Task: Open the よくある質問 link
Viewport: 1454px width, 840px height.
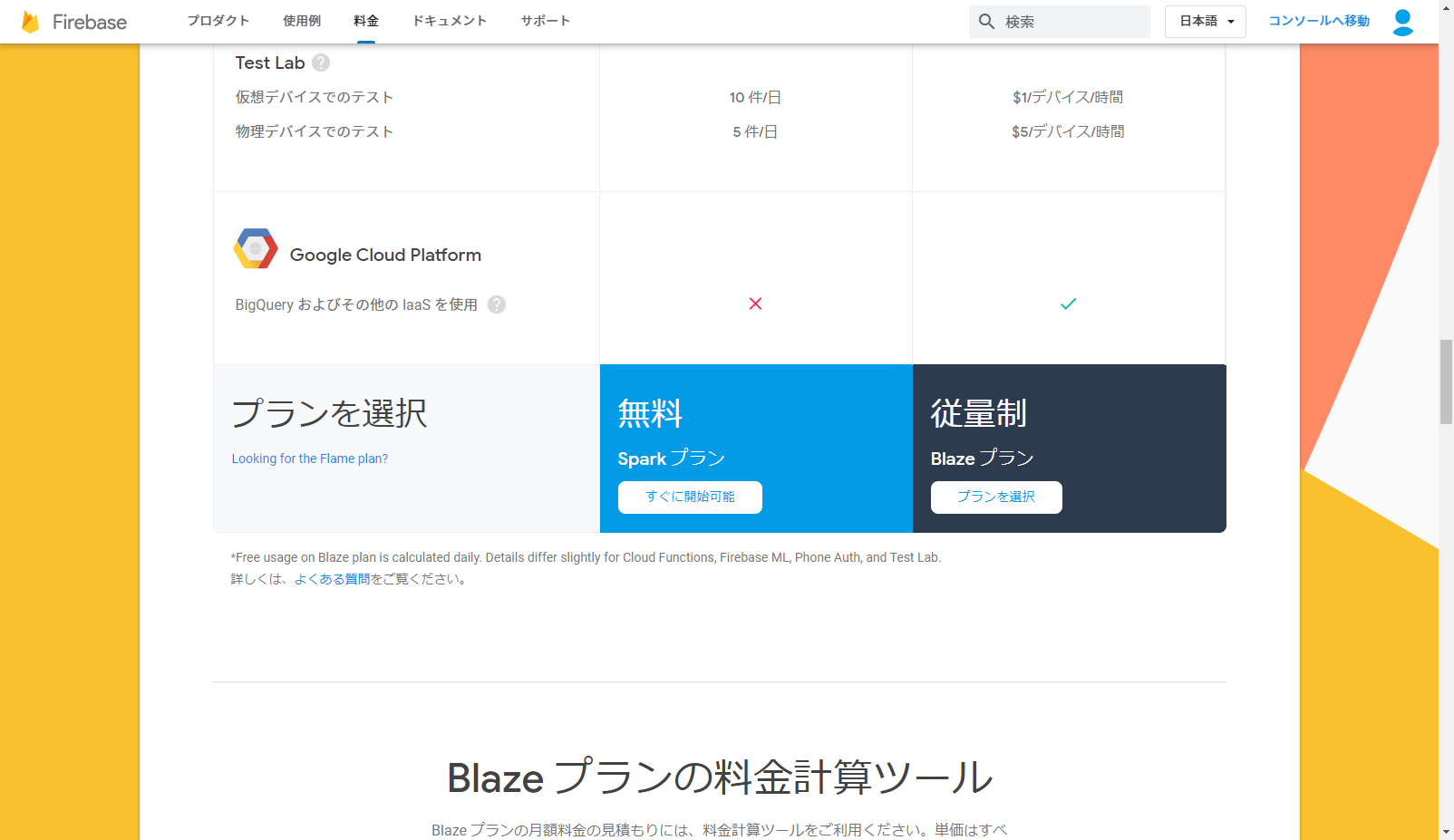Action: click(332, 579)
